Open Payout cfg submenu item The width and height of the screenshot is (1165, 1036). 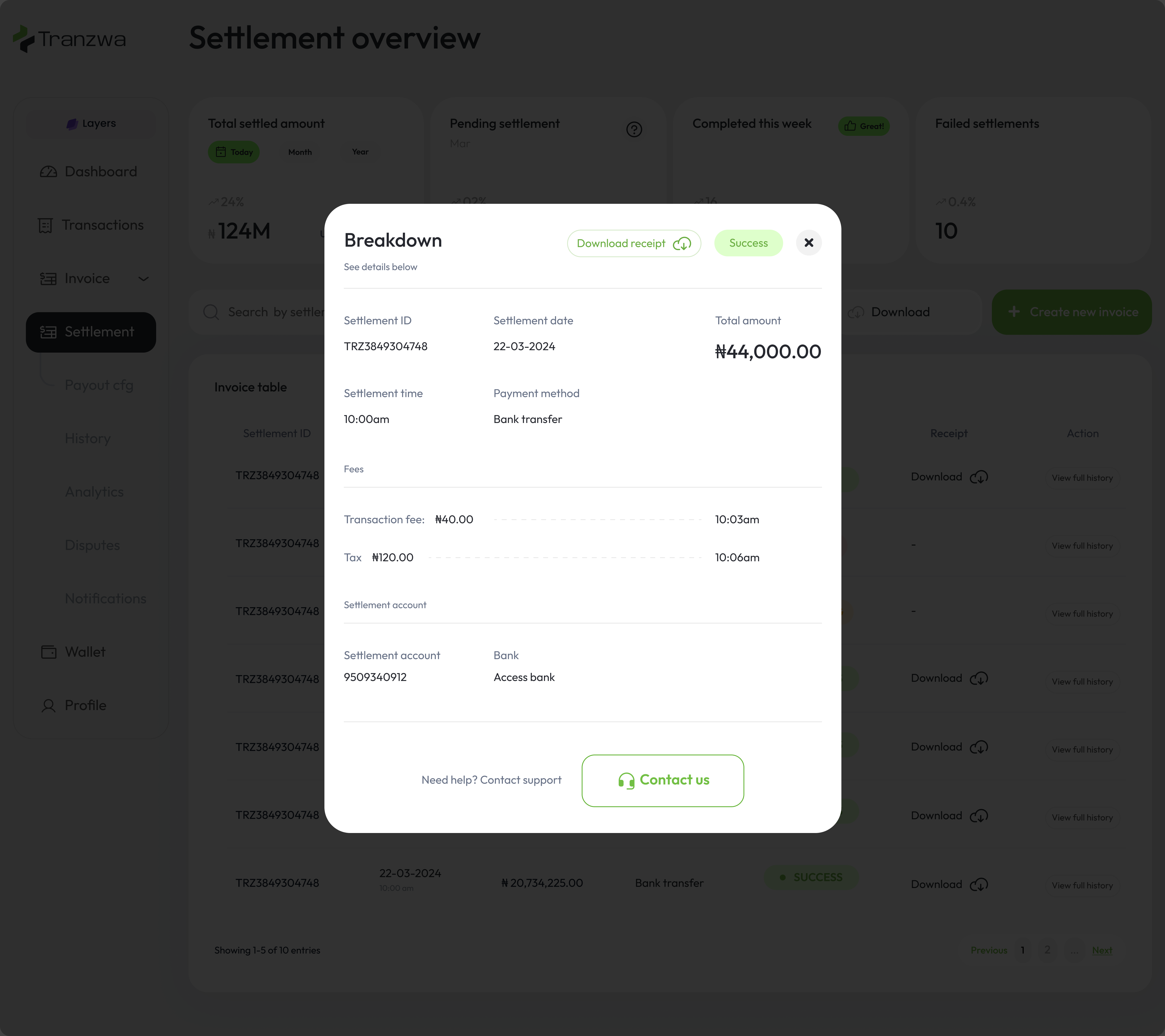pos(99,385)
